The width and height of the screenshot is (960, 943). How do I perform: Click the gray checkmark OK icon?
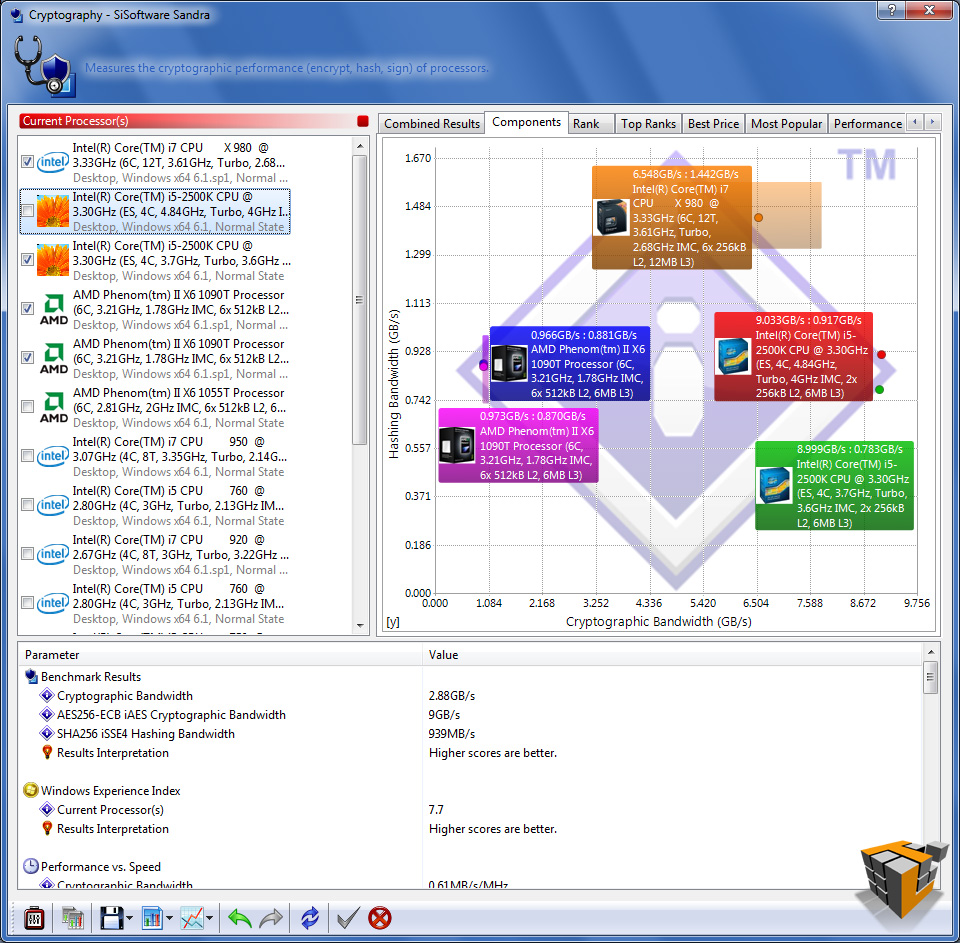click(348, 918)
